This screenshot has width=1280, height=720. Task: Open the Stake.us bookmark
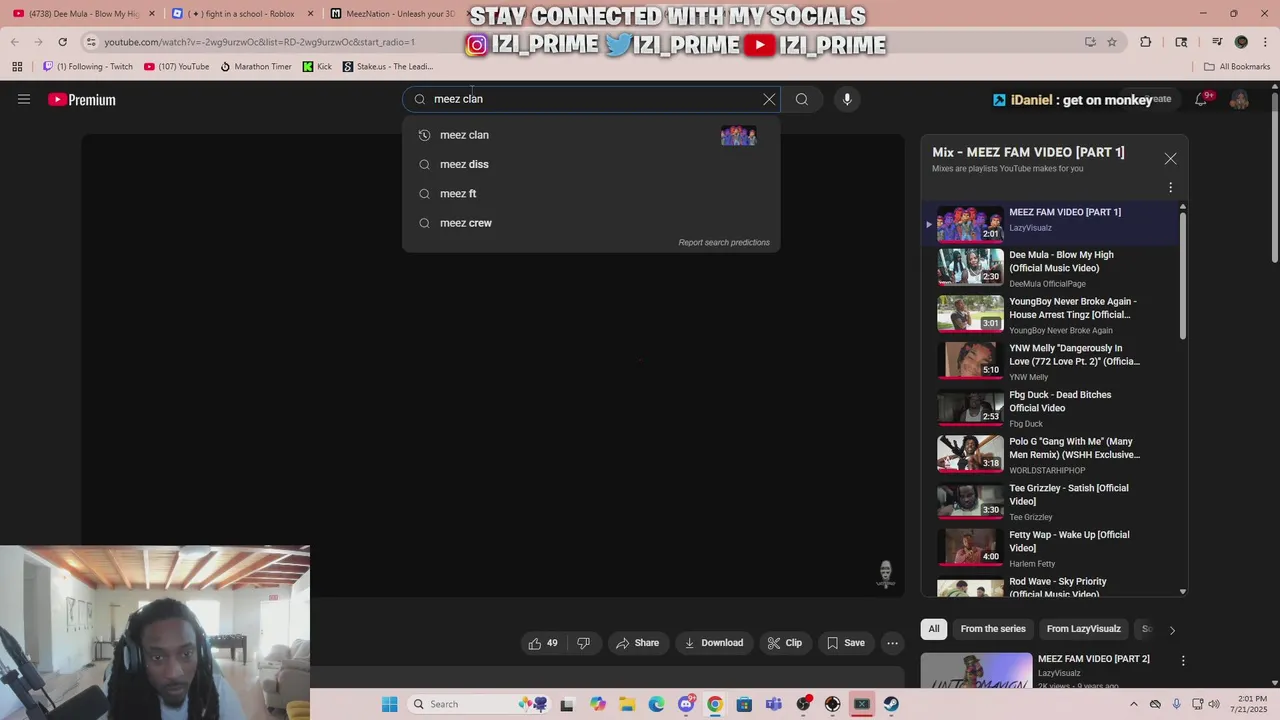point(388,67)
